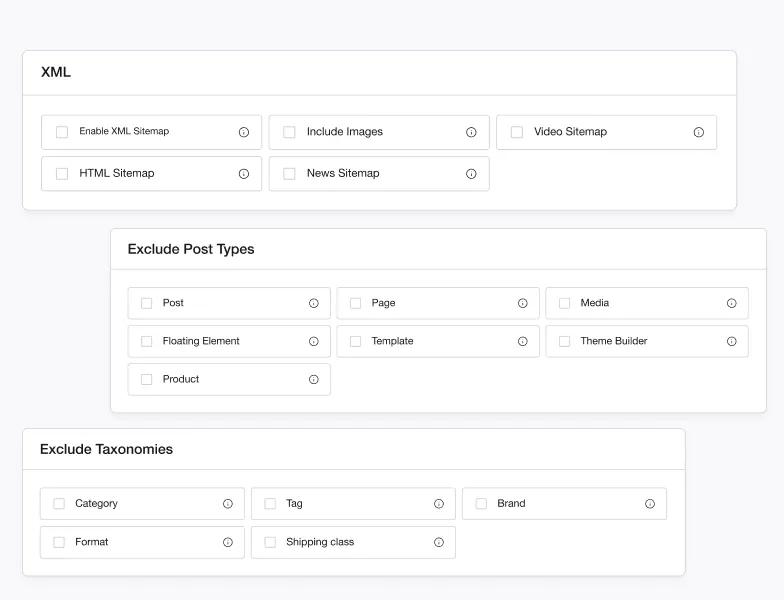Click the Exclude Taxonomies heading

coord(106,449)
